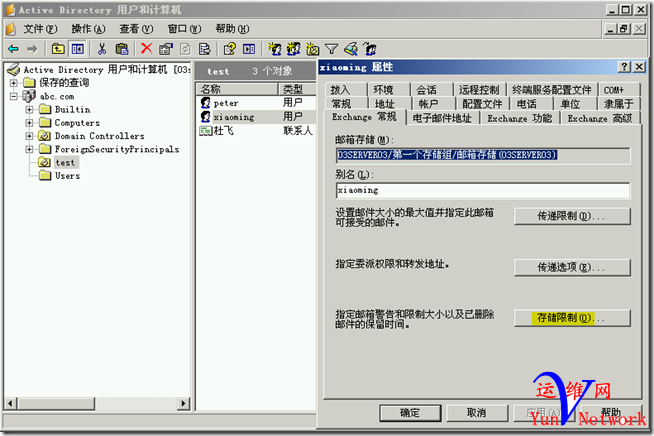654x436 pixels.
Task: Expand the Computers tree node
Action: tap(29, 123)
